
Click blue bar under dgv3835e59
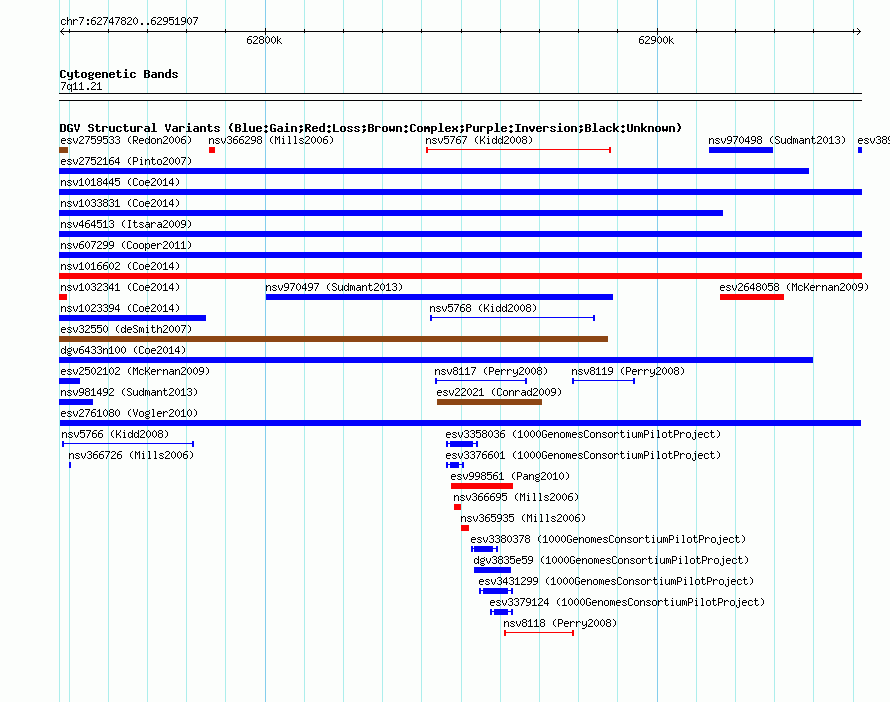(x=492, y=570)
